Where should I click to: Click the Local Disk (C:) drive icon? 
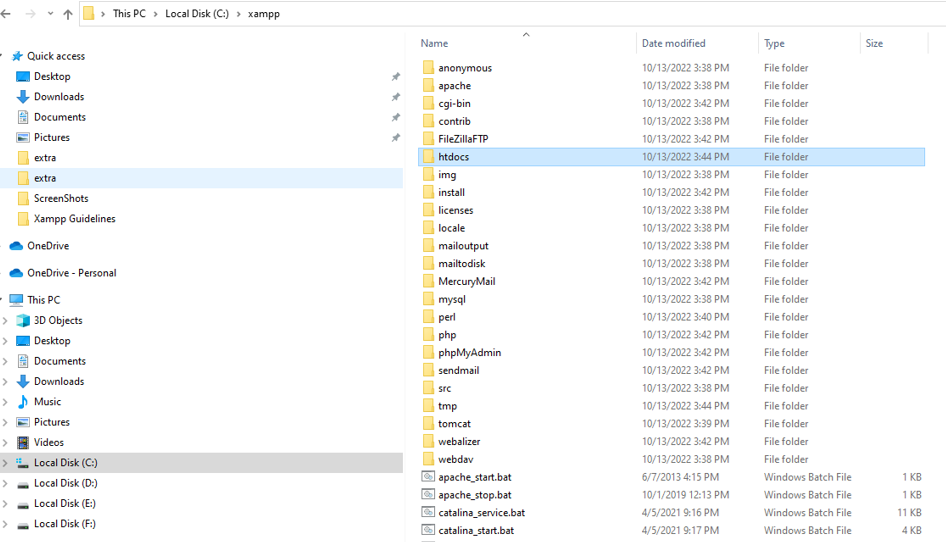pyautogui.click(x=23, y=463)
